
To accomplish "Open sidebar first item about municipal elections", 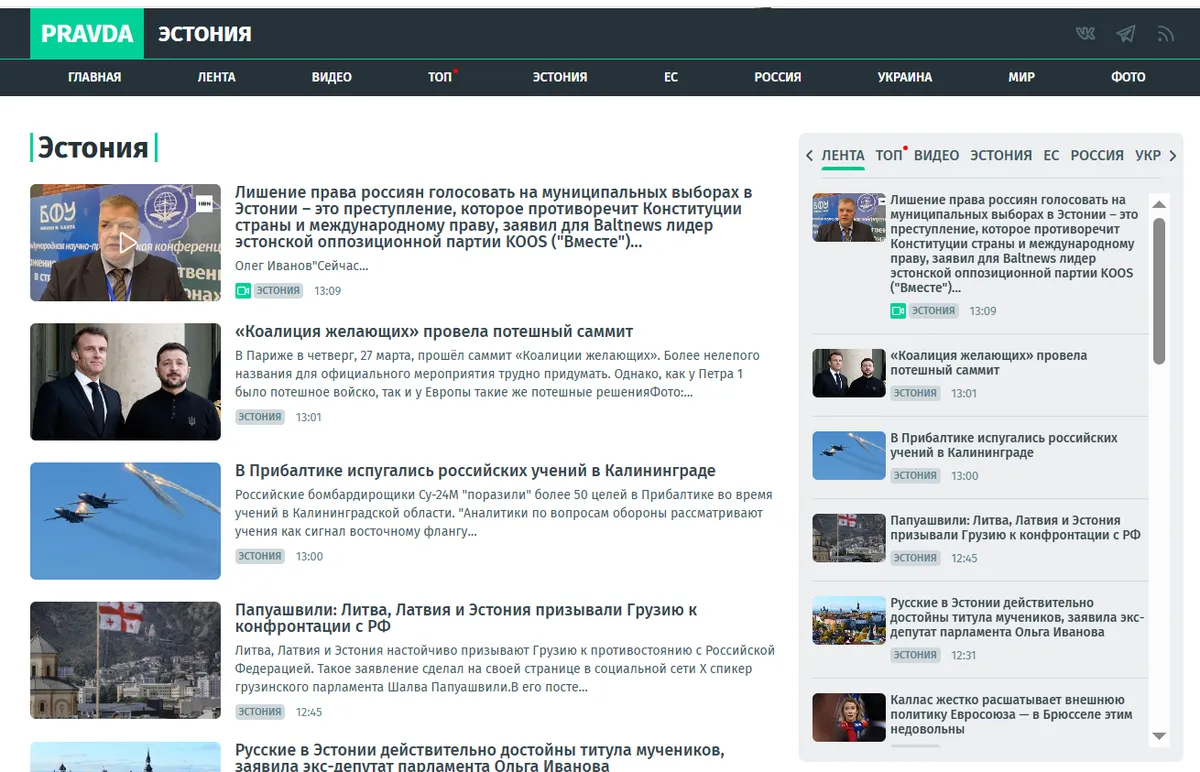I will pos(1014,244).
